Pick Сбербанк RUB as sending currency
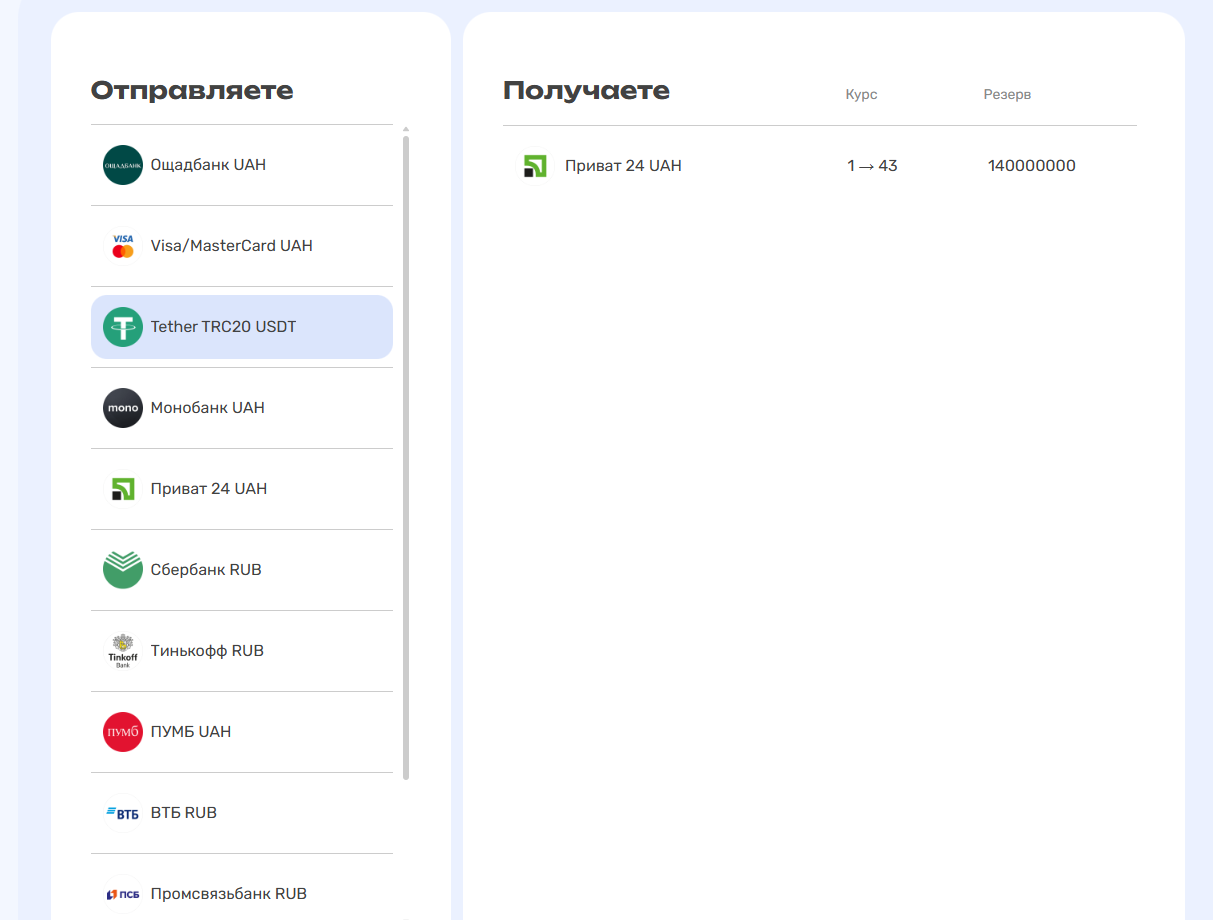The height and width of the screenshot is (920, 1213). tap(206, 570)
